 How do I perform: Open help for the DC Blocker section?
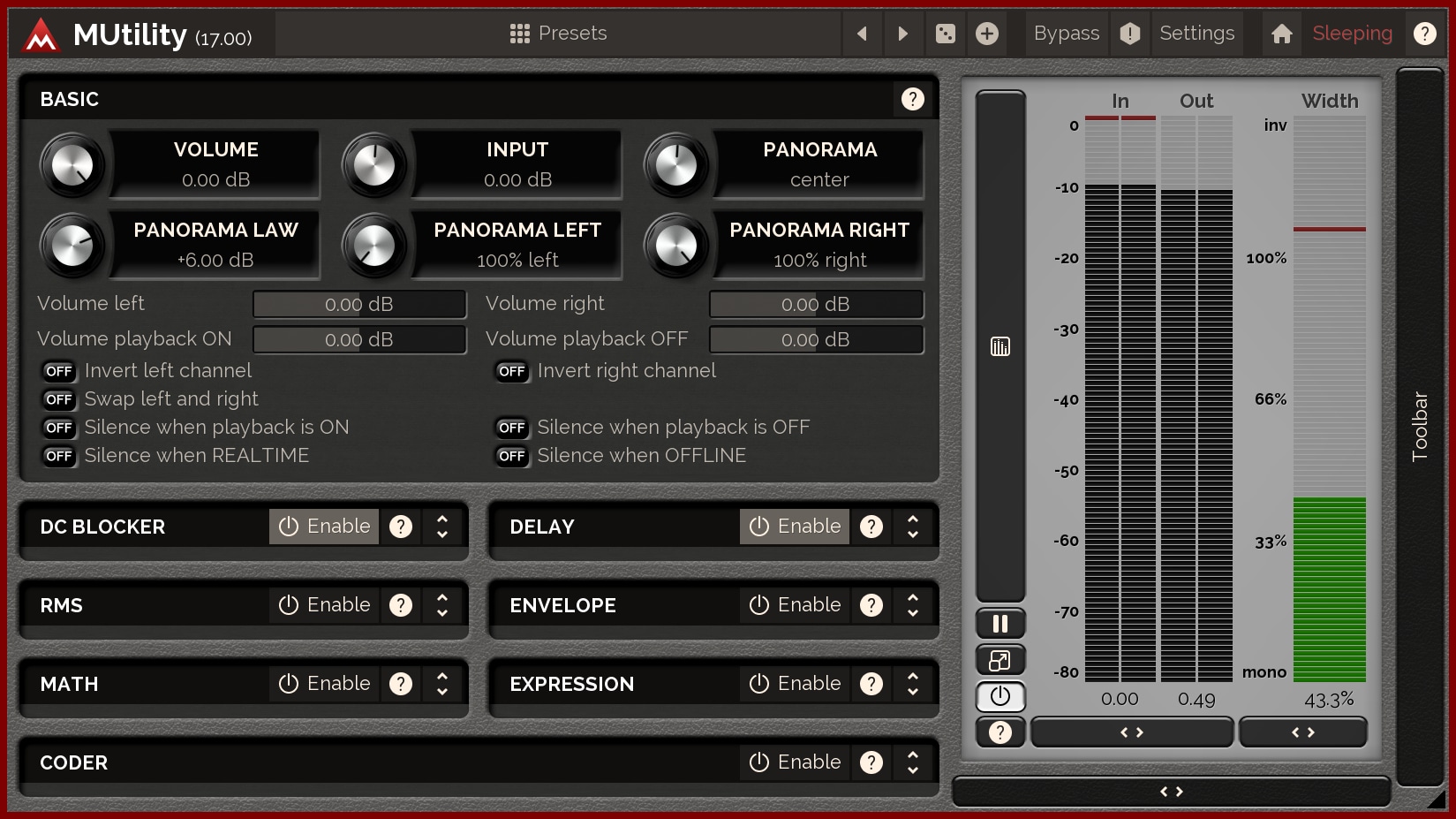[x=401, y=527]
